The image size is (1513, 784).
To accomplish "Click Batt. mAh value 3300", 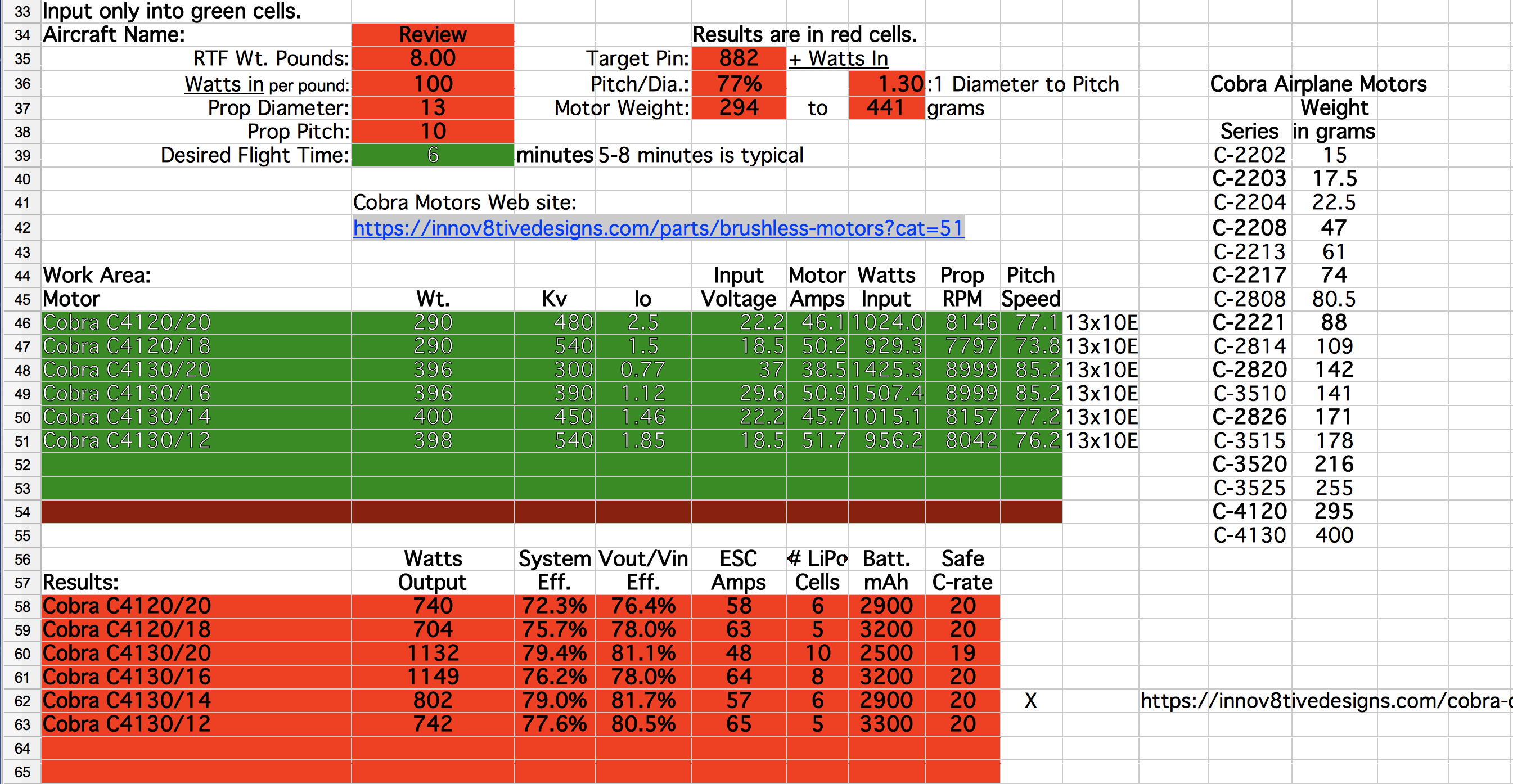I will (887, 724).
